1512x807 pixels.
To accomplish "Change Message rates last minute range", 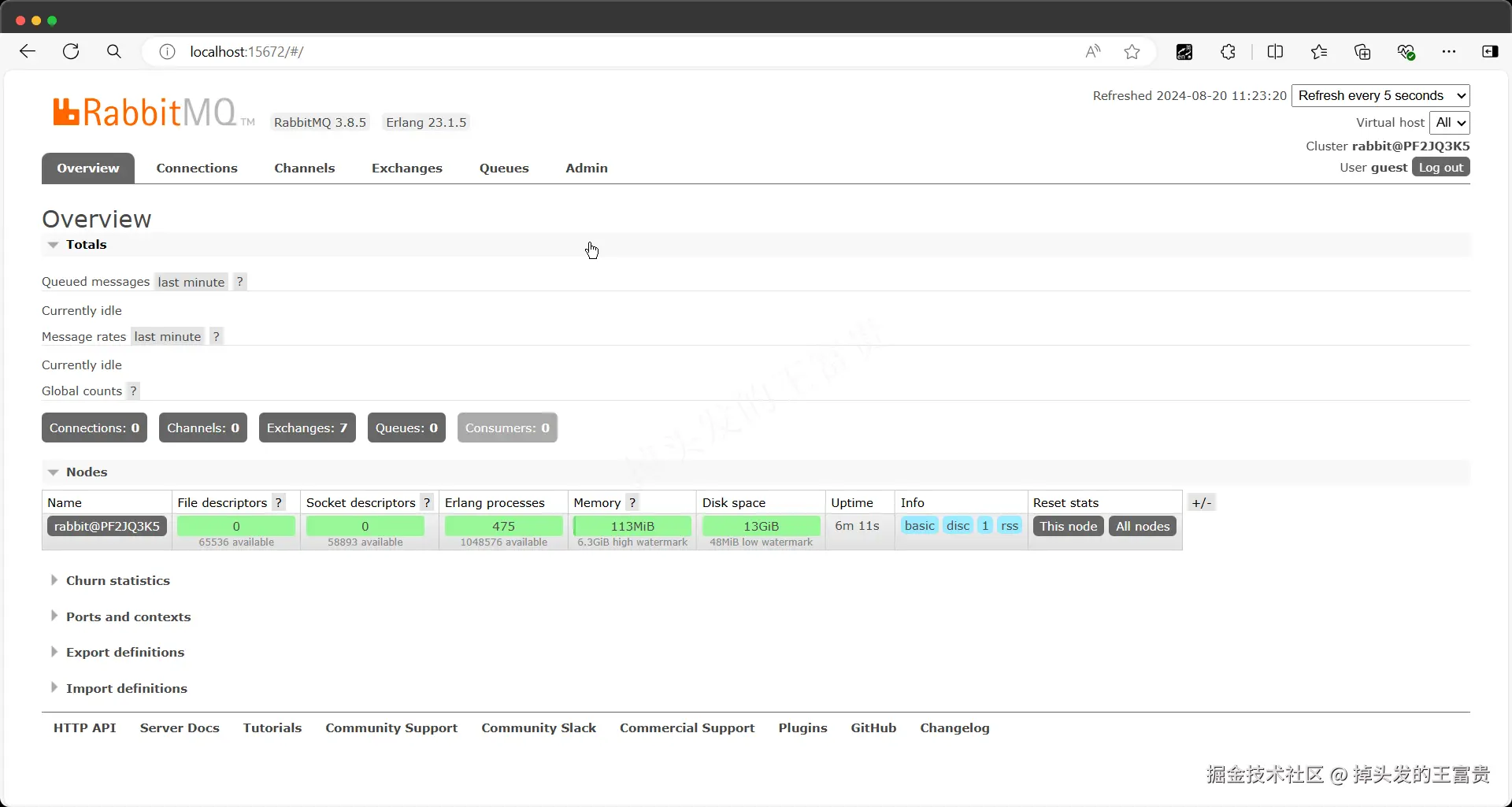I will point(168,336).
